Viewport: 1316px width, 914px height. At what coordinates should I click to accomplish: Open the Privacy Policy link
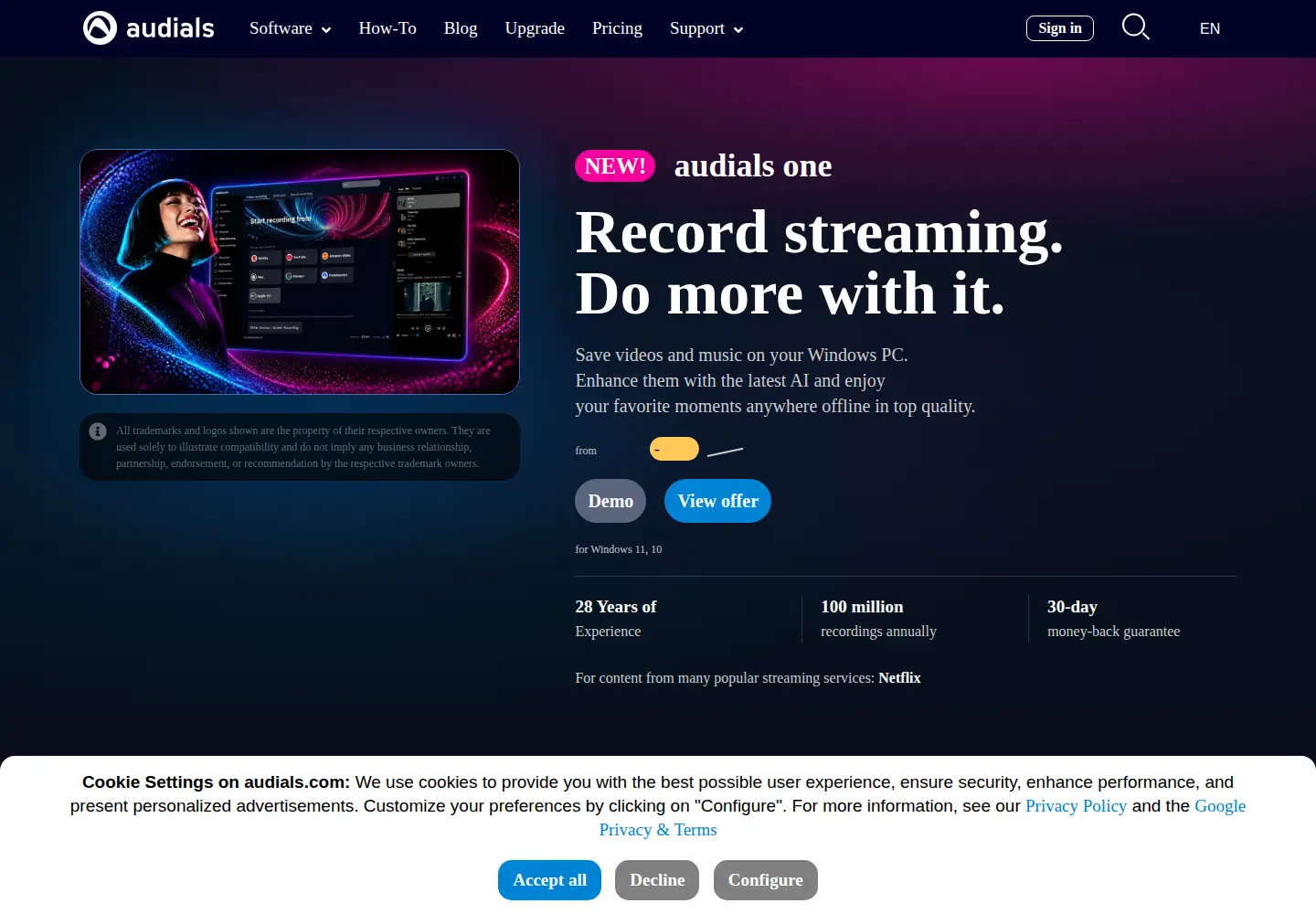pyautogui.click(x=1076, y=806)
